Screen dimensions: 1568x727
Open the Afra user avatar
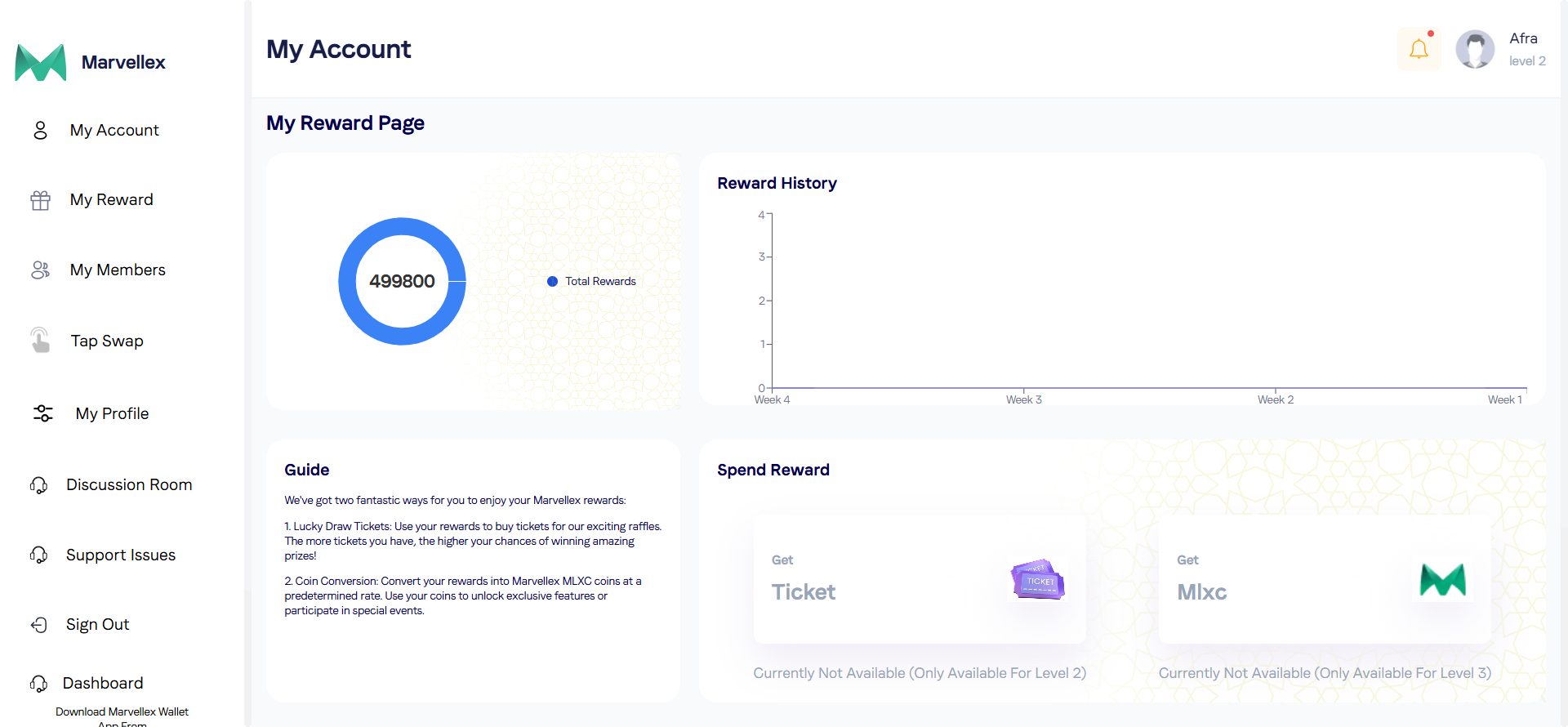(1475, 50)
